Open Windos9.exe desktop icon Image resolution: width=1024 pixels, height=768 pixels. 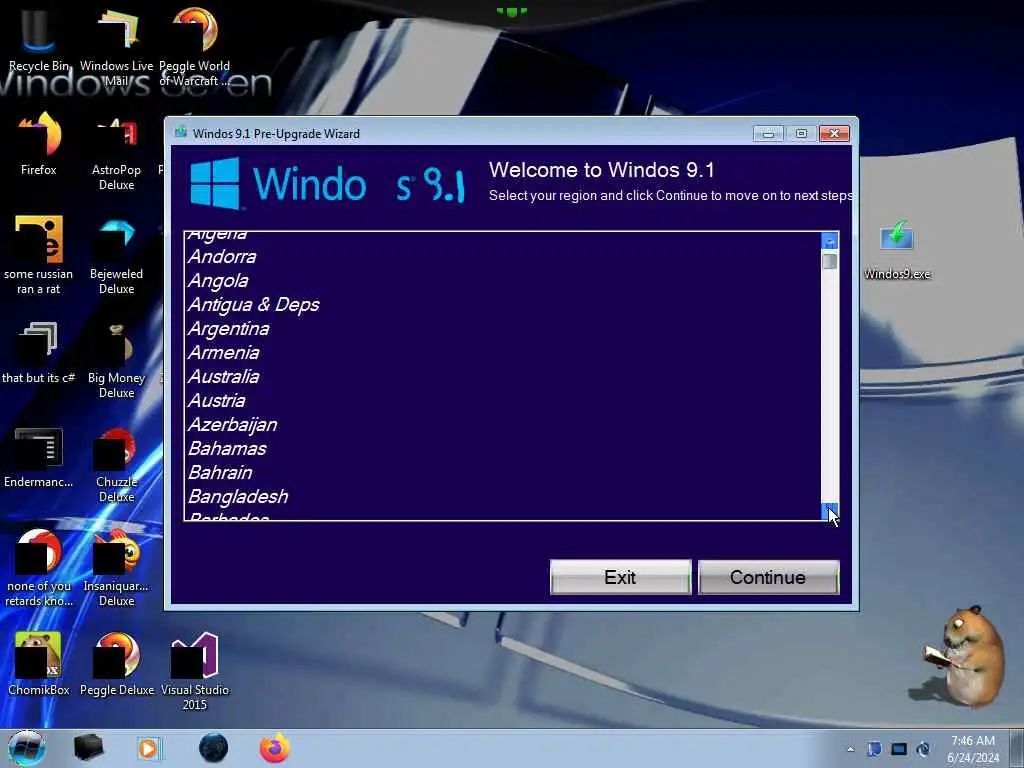pyautogui.click(x=897, y=249)
